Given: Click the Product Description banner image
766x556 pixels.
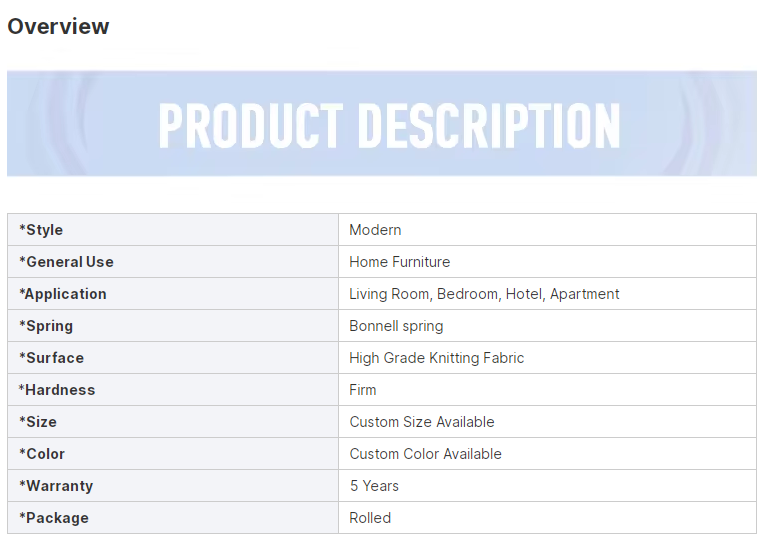Looking at the screenshot, I should coord(382,124).
